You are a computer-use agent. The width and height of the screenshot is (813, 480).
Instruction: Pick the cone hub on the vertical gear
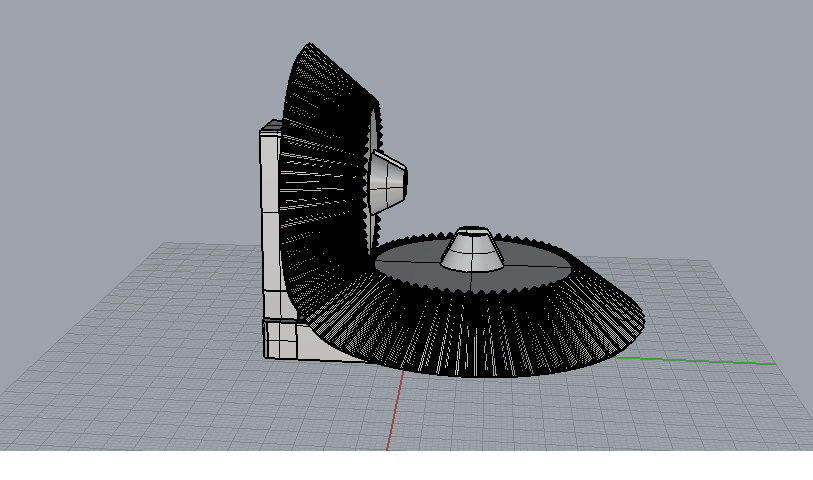[x=389, y=181]
